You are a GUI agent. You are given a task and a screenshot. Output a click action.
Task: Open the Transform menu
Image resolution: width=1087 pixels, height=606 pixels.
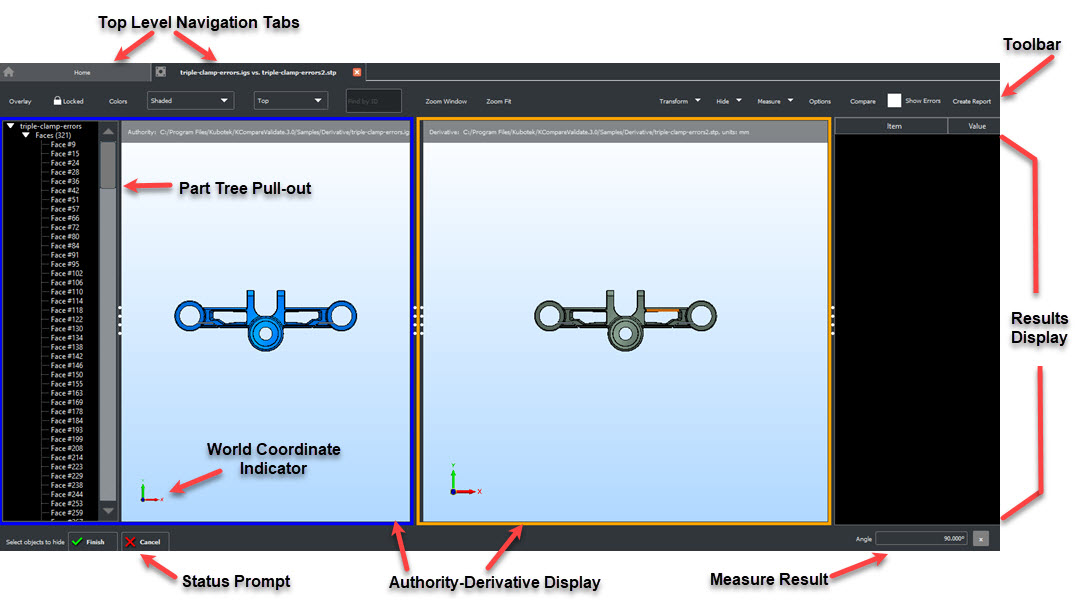click(679, 101)
